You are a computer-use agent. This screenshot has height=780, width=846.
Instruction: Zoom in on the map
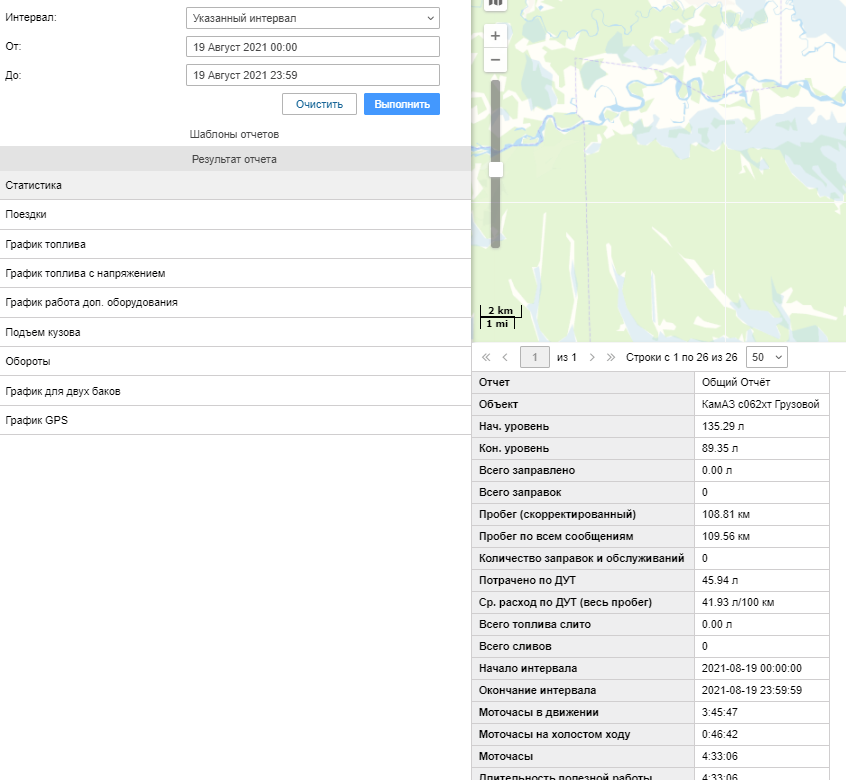[x=496, y=36]
